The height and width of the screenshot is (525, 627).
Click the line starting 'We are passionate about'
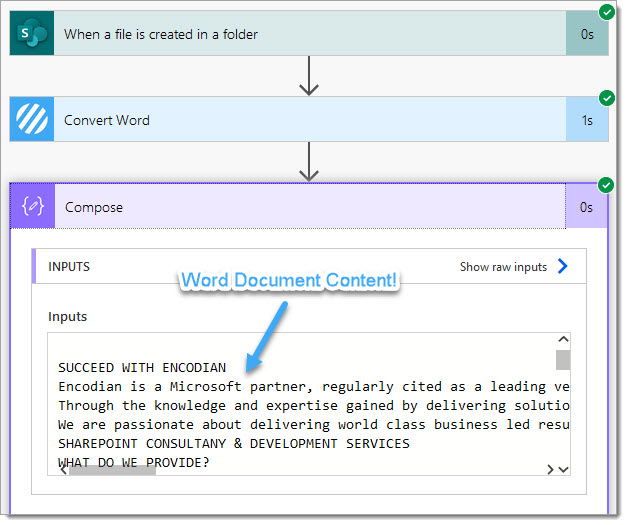(314, 425)
